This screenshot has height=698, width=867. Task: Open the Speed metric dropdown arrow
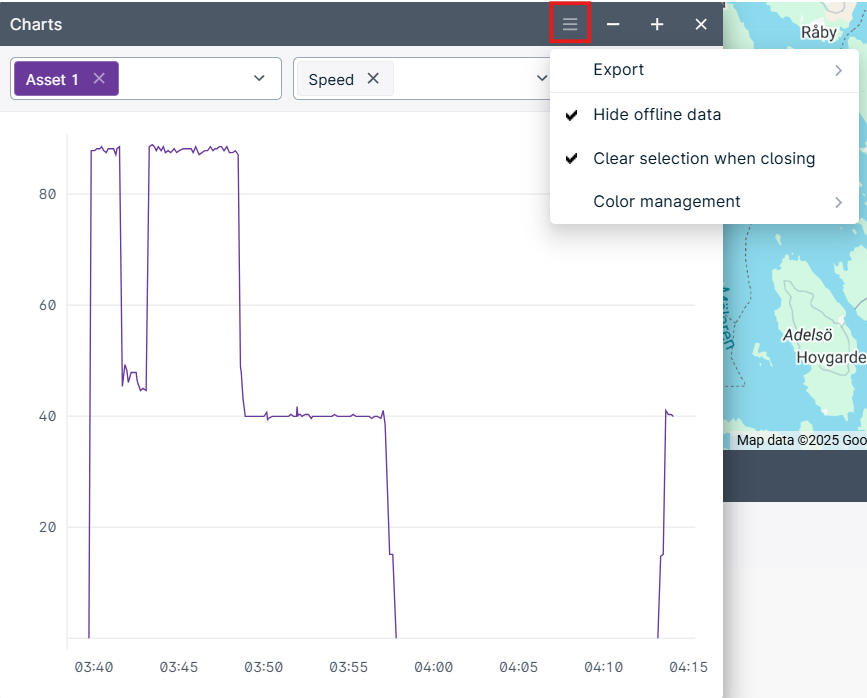(x=541, y=79)
